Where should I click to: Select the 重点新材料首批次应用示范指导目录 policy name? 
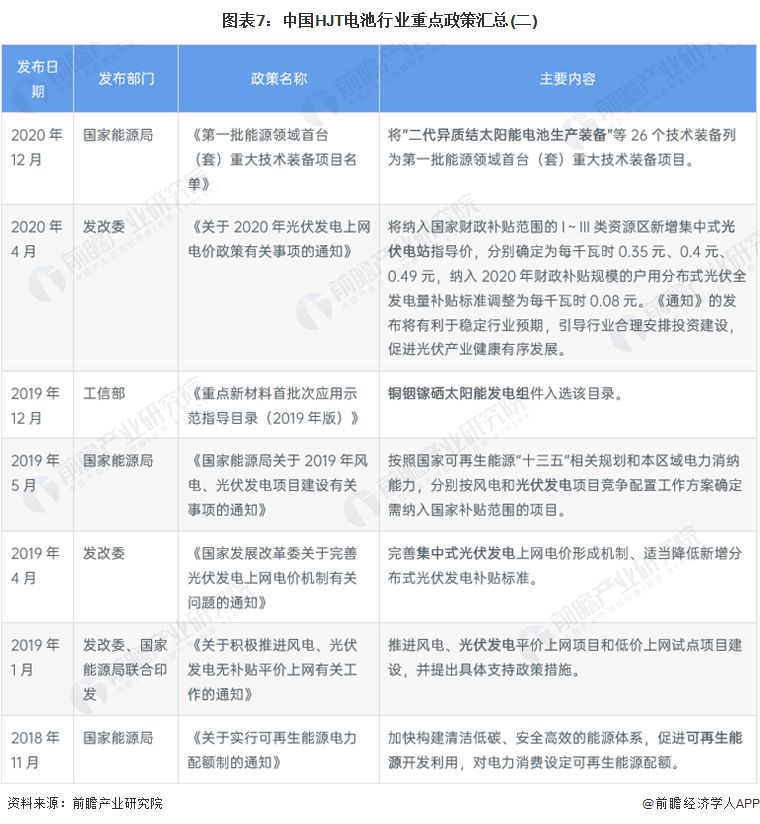pos(273,406)
